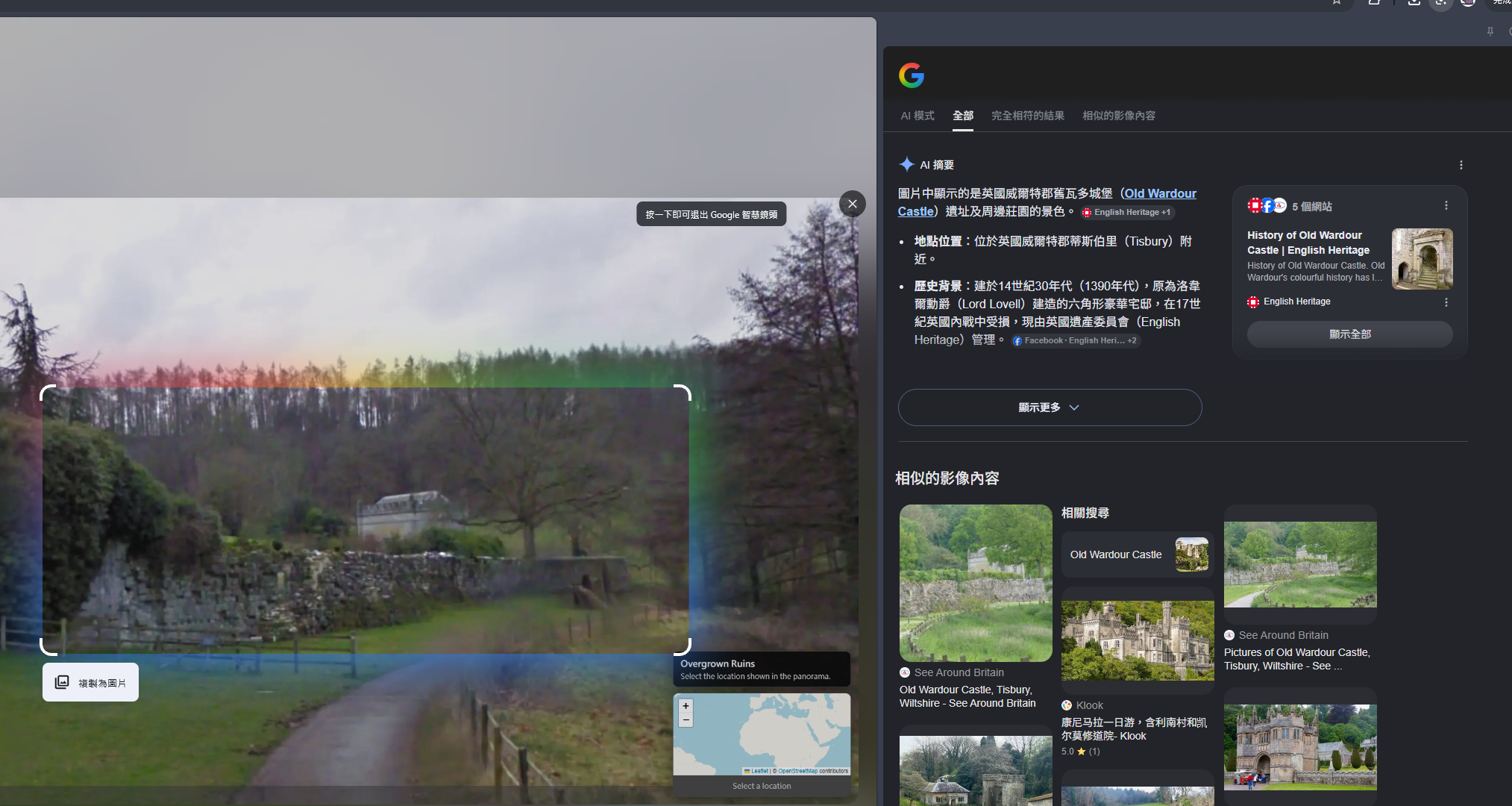
Task: Click the English Heritage +1 source chip
Action: pos(1127,213)
